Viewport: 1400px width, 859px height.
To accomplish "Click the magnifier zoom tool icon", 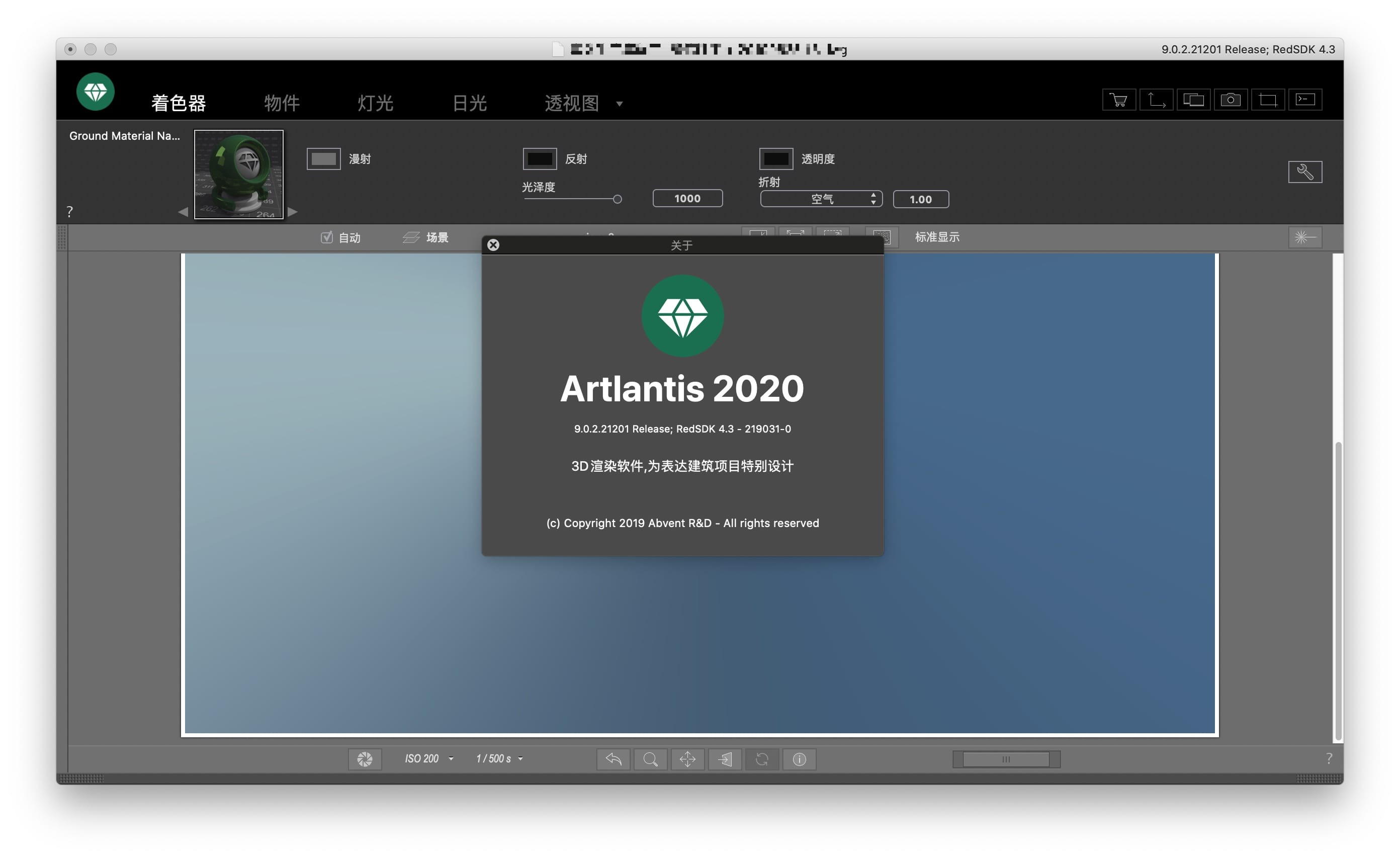I will [650, 759].
